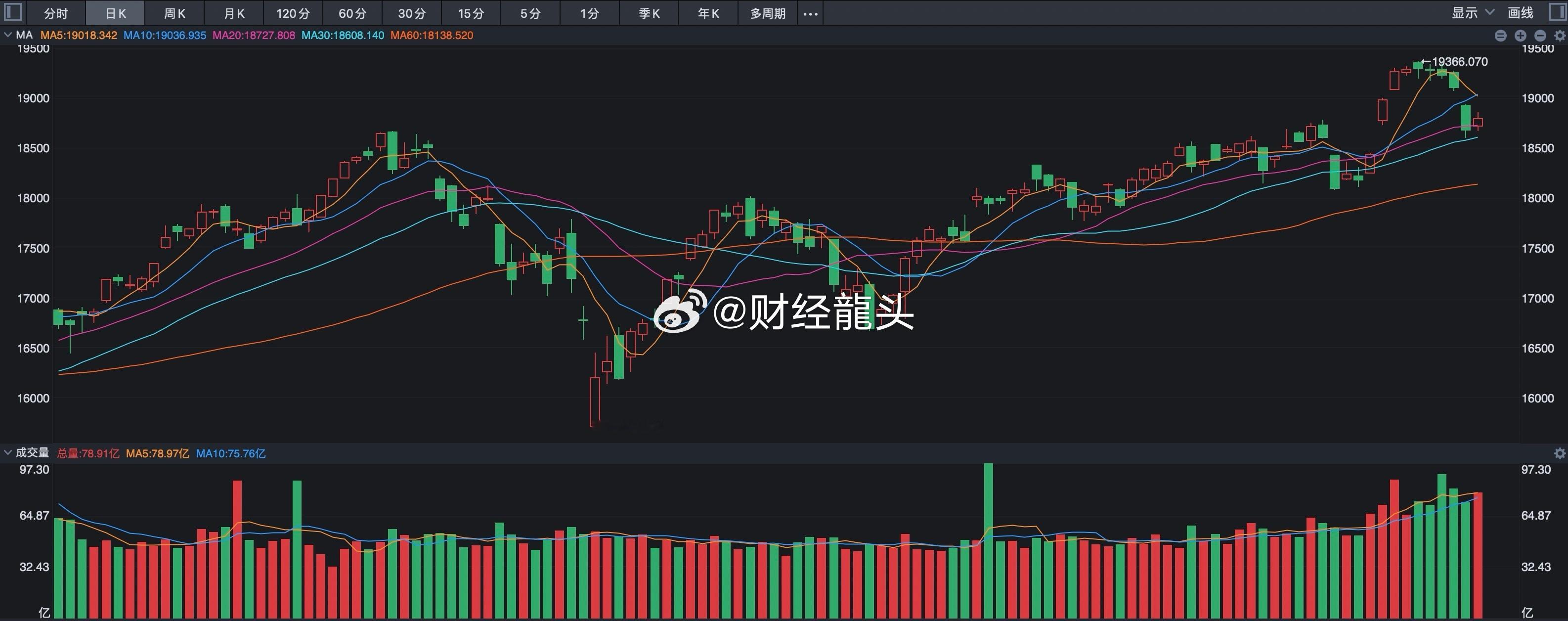Click the MA20:18727.808 label

click(x=254, y=35)
